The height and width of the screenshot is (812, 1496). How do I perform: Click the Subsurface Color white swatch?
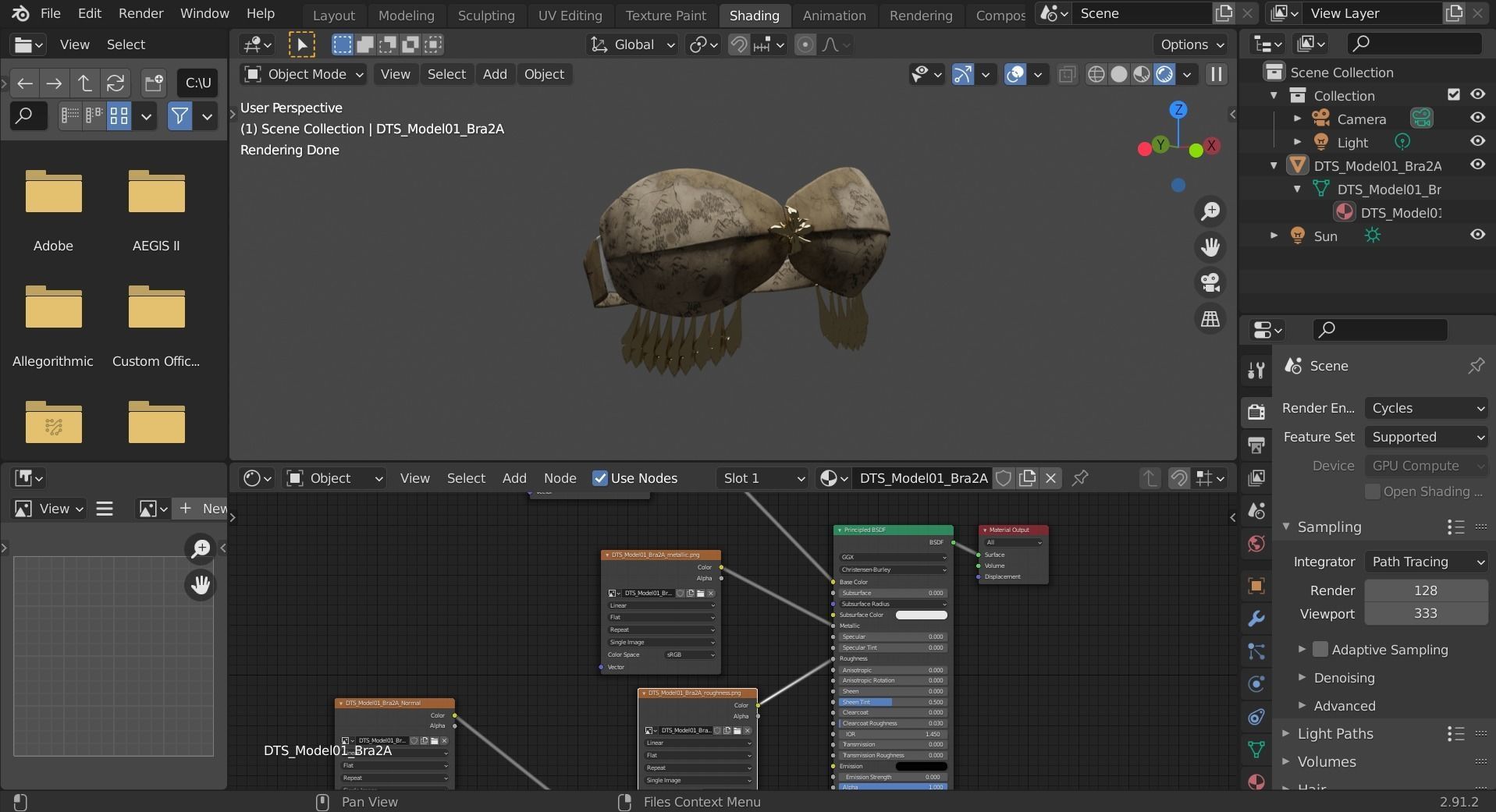pyautogui.click(x=921, y=615)
